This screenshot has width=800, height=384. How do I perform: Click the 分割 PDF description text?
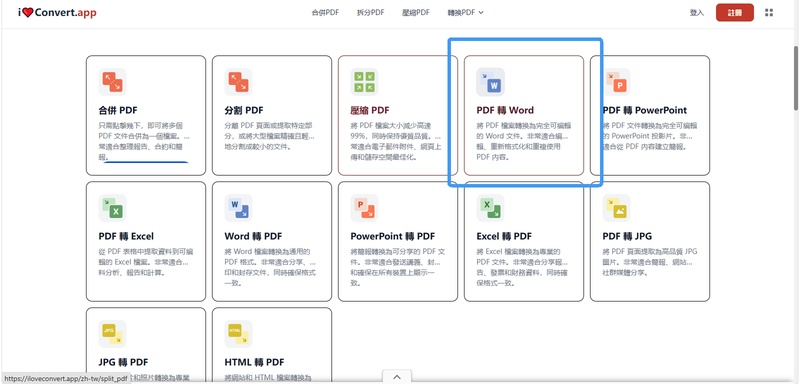click(x=269, y=136)
